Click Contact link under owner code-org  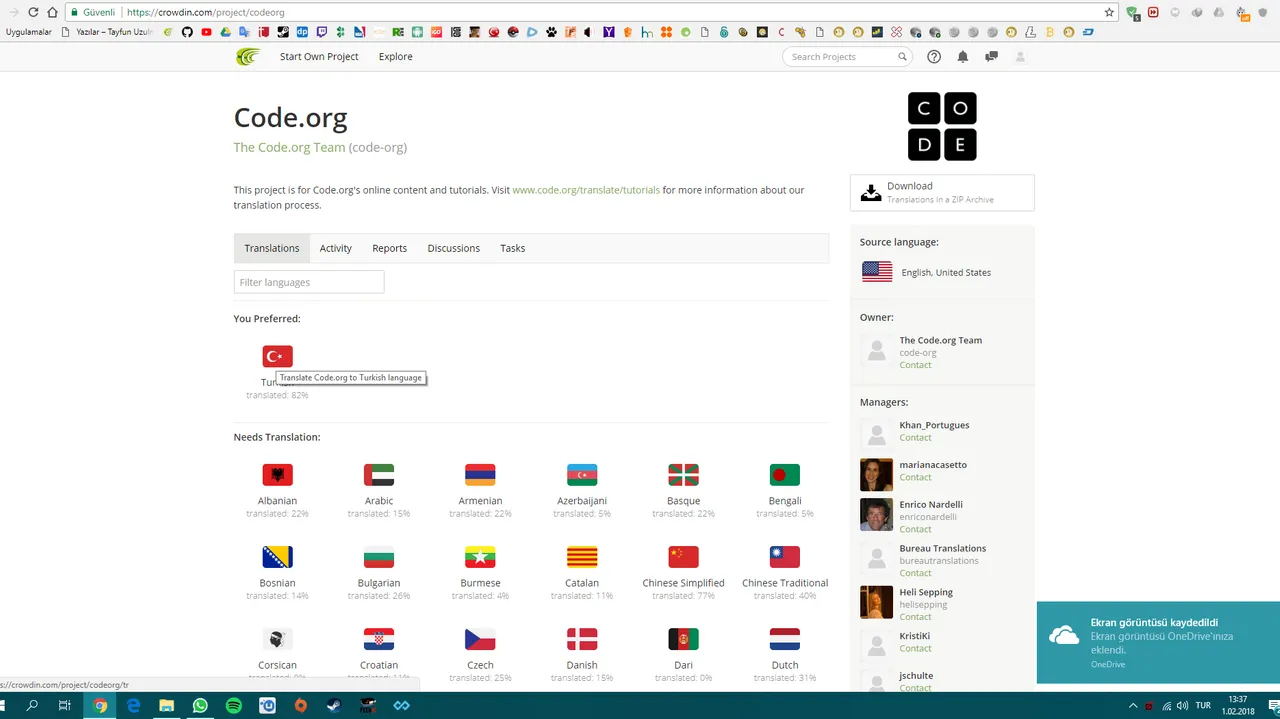click(915, 365)
